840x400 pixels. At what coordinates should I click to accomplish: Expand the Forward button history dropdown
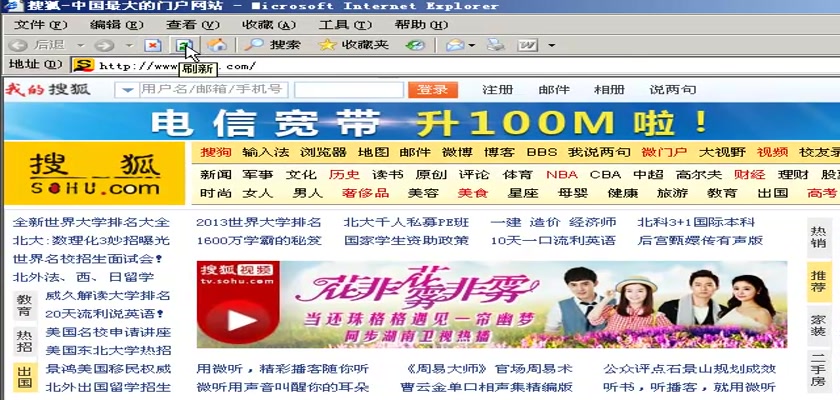129,46
